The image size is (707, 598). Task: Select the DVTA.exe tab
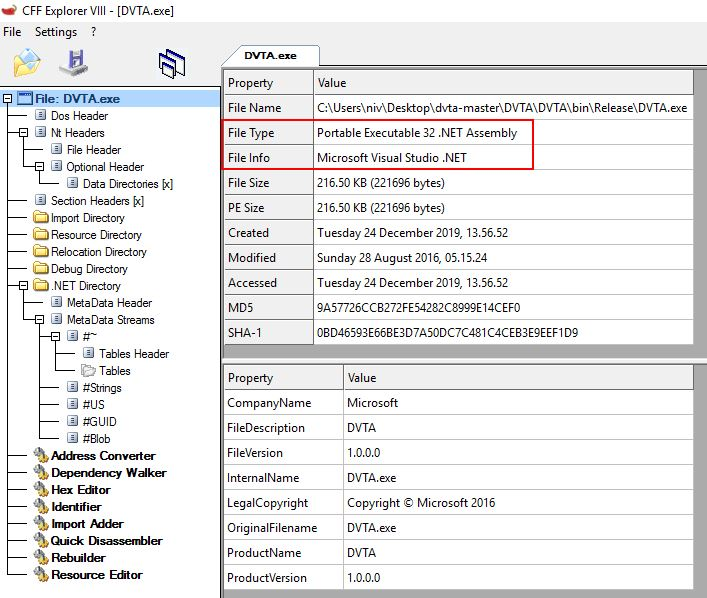tap(271, 55)
